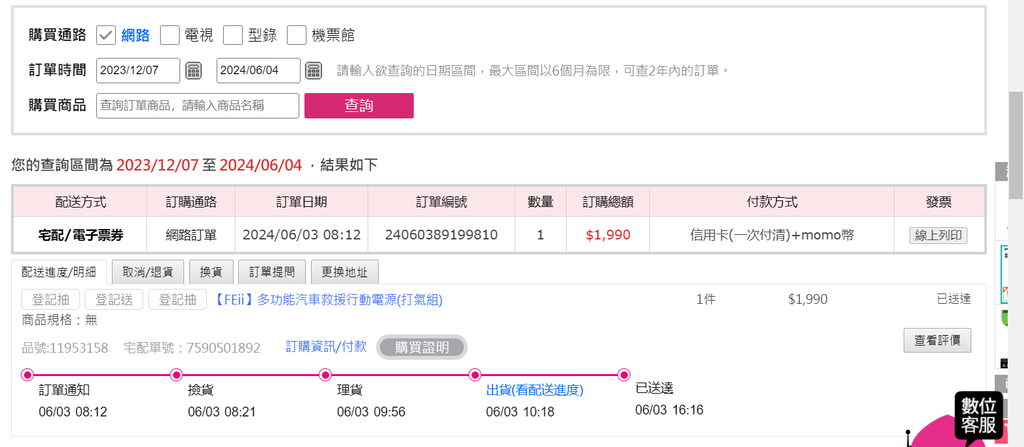The image size is (1024, 447).
Task: Go to the 更換地址 tab
Action: 345,271
